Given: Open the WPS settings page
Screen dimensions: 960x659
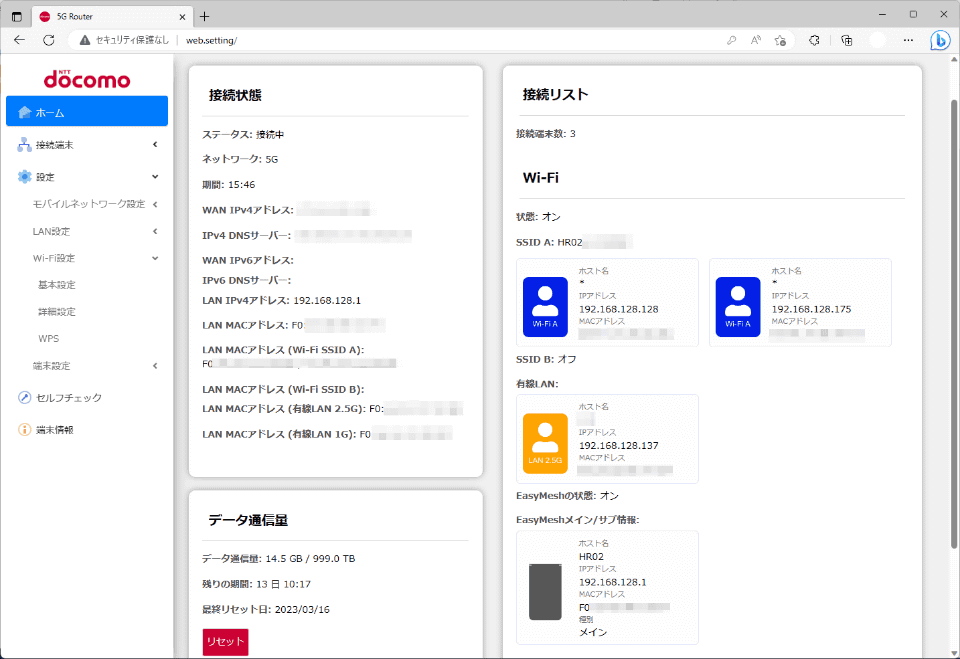Looking at the screenshot, I should 48,339.
